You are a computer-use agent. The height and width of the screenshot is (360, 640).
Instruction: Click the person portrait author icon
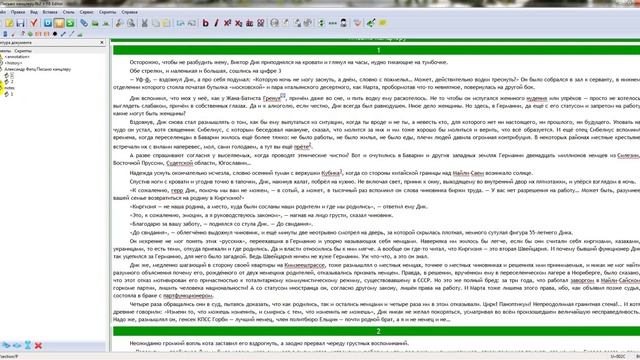[x=343, y=23]
